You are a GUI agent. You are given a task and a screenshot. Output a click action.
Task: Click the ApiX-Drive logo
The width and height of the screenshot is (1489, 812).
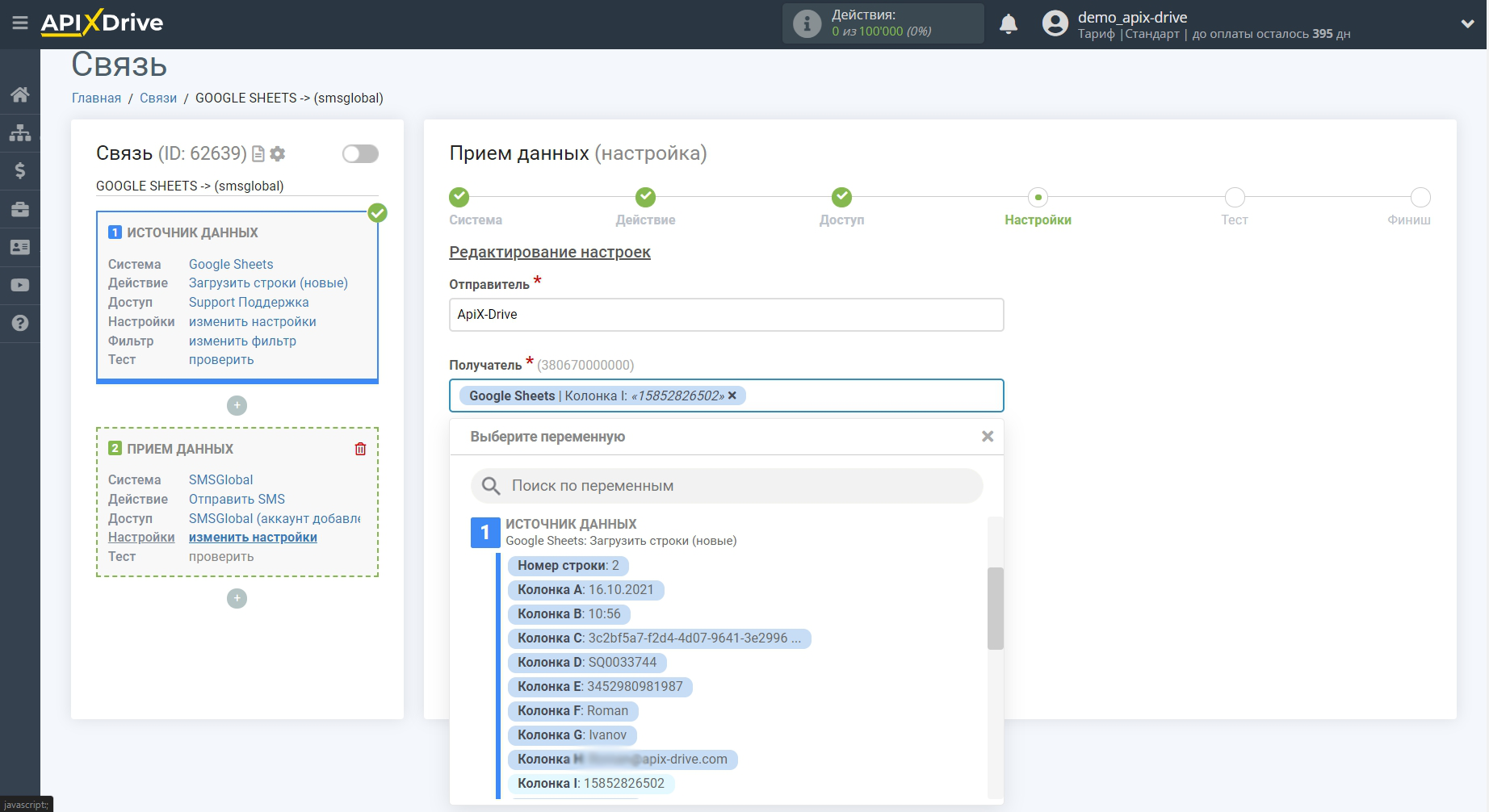(x=102, y=23)
